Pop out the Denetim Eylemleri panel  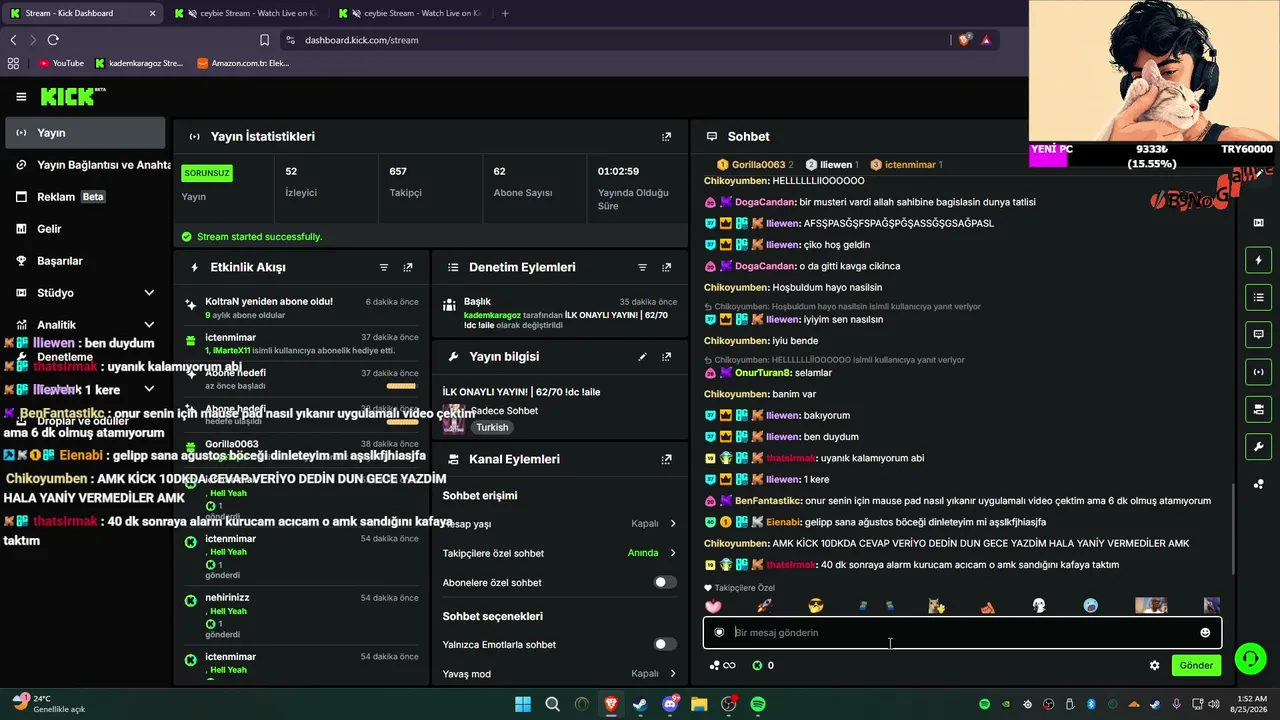[666, 268]
